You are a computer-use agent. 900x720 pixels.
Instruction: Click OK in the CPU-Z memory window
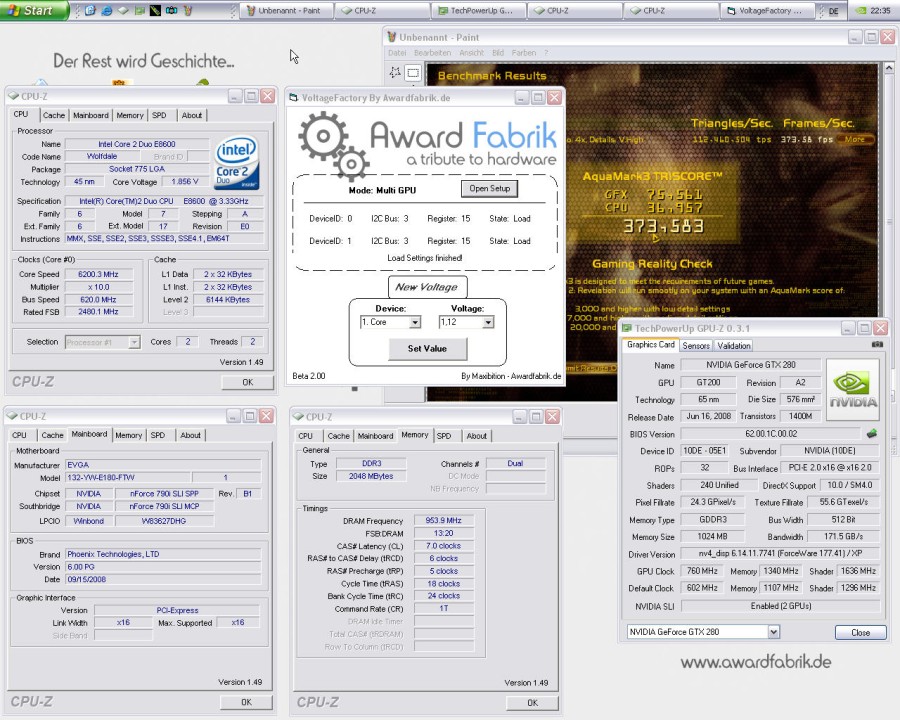(x=533, y=703)
